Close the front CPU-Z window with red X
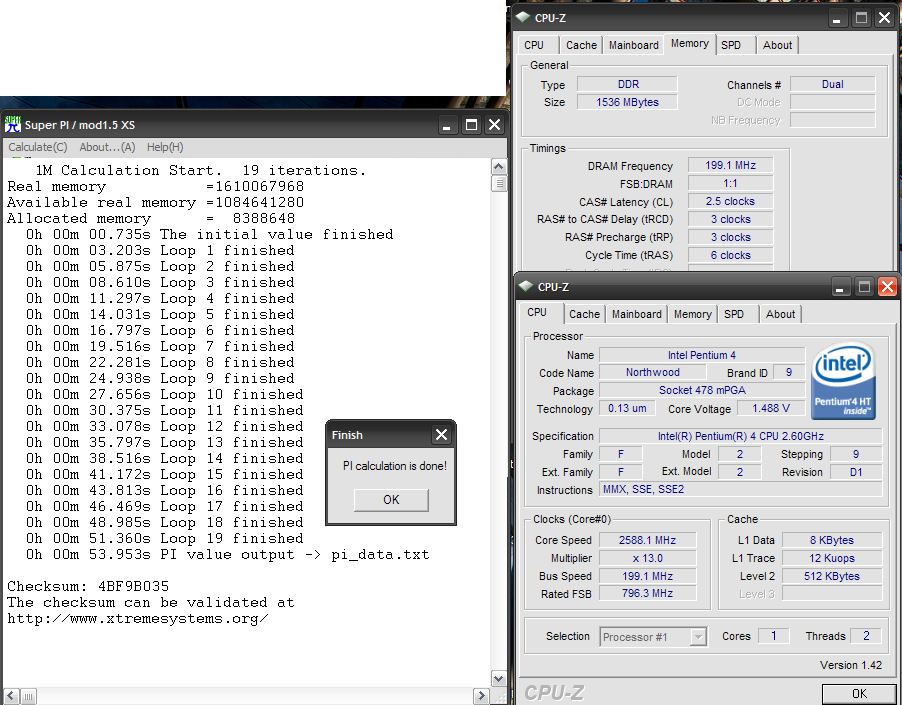902x705 pixels. click(x=887, y=286)
